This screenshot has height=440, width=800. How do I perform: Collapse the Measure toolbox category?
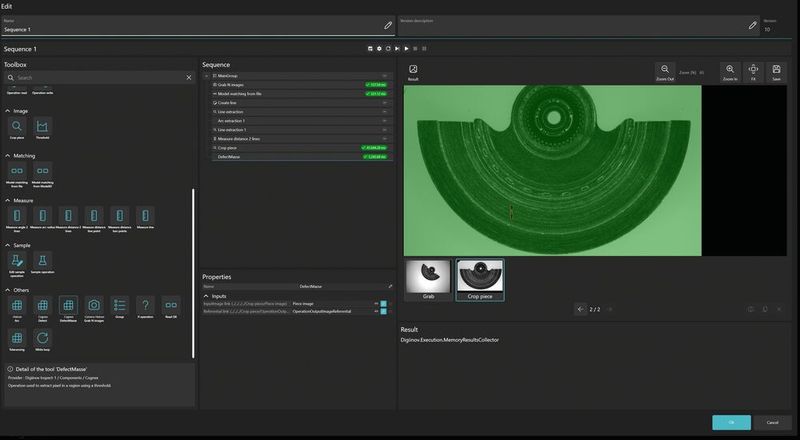8,201
